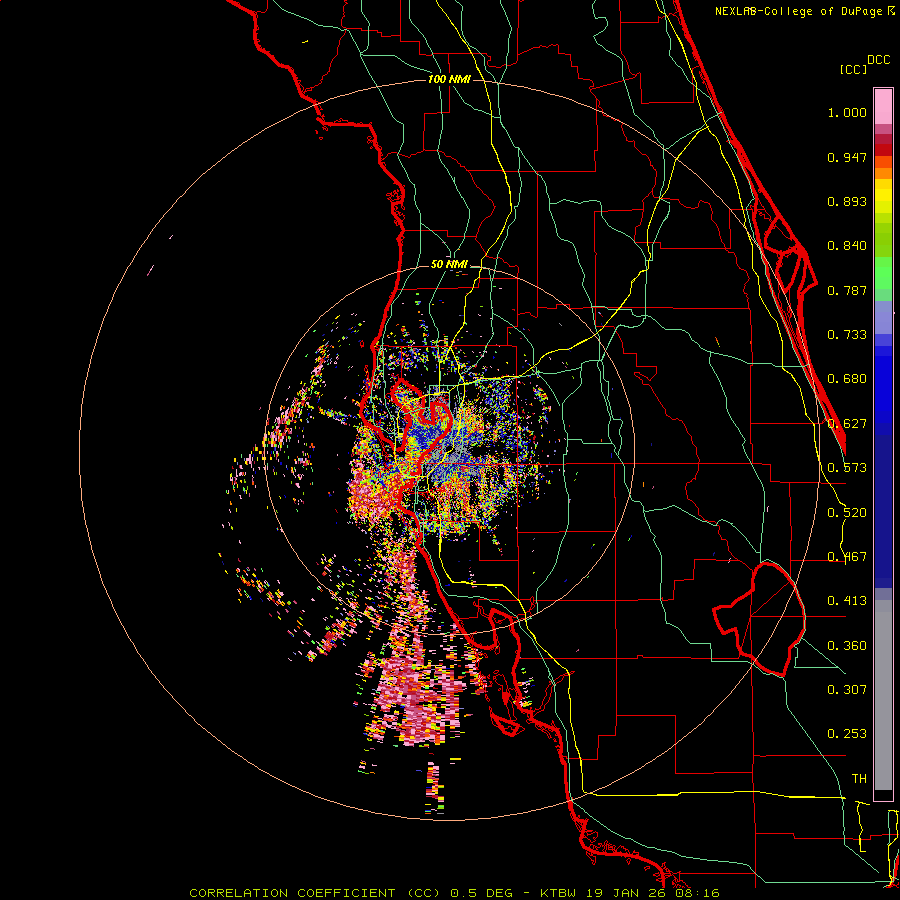Select the 0.787 scale value
Image resolution: width=900 pixels, height=900 pixels.
click(x=847, y=290)
